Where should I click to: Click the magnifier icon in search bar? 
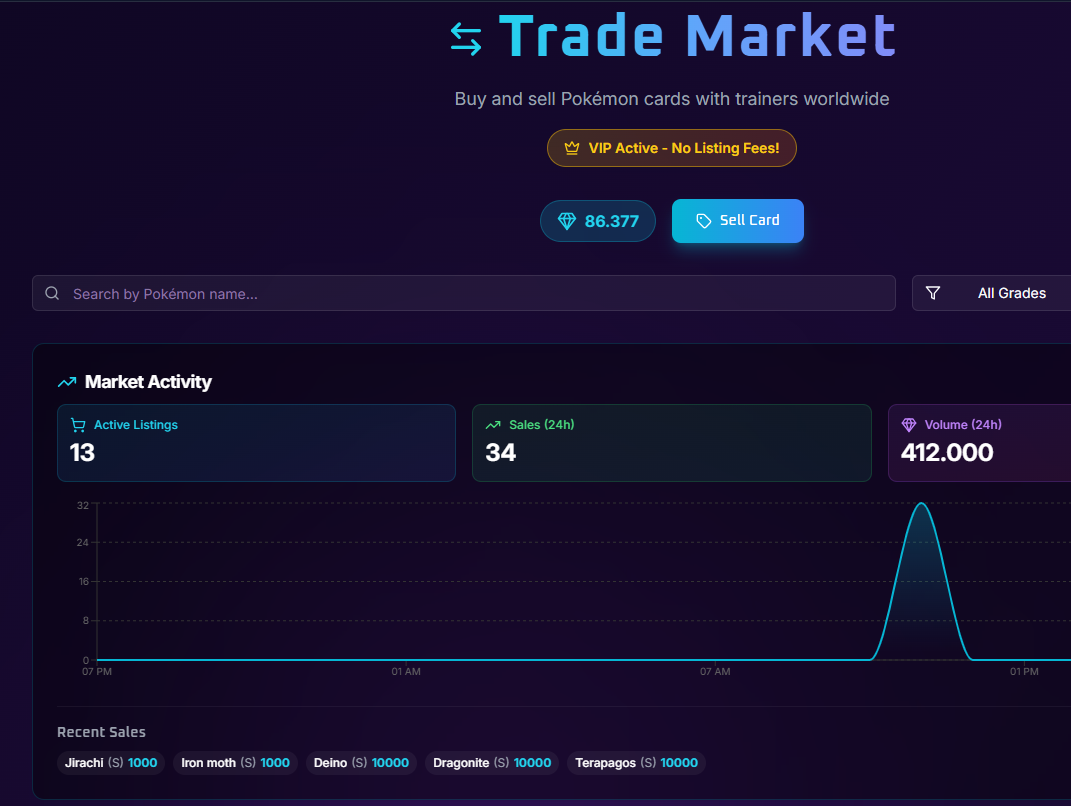pyautogui.click(x=52, y=293)
